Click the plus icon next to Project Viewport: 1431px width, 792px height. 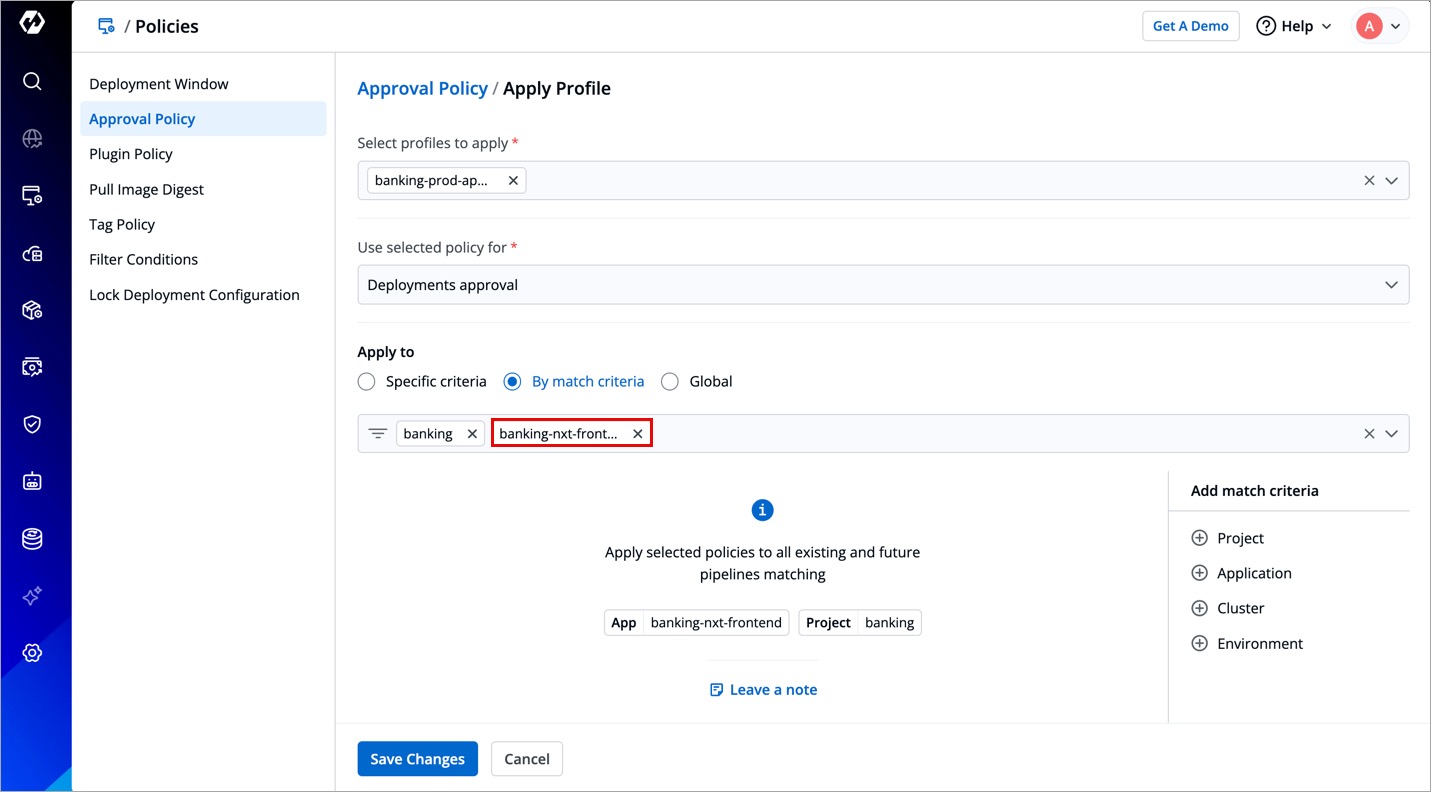(1199, 538)
